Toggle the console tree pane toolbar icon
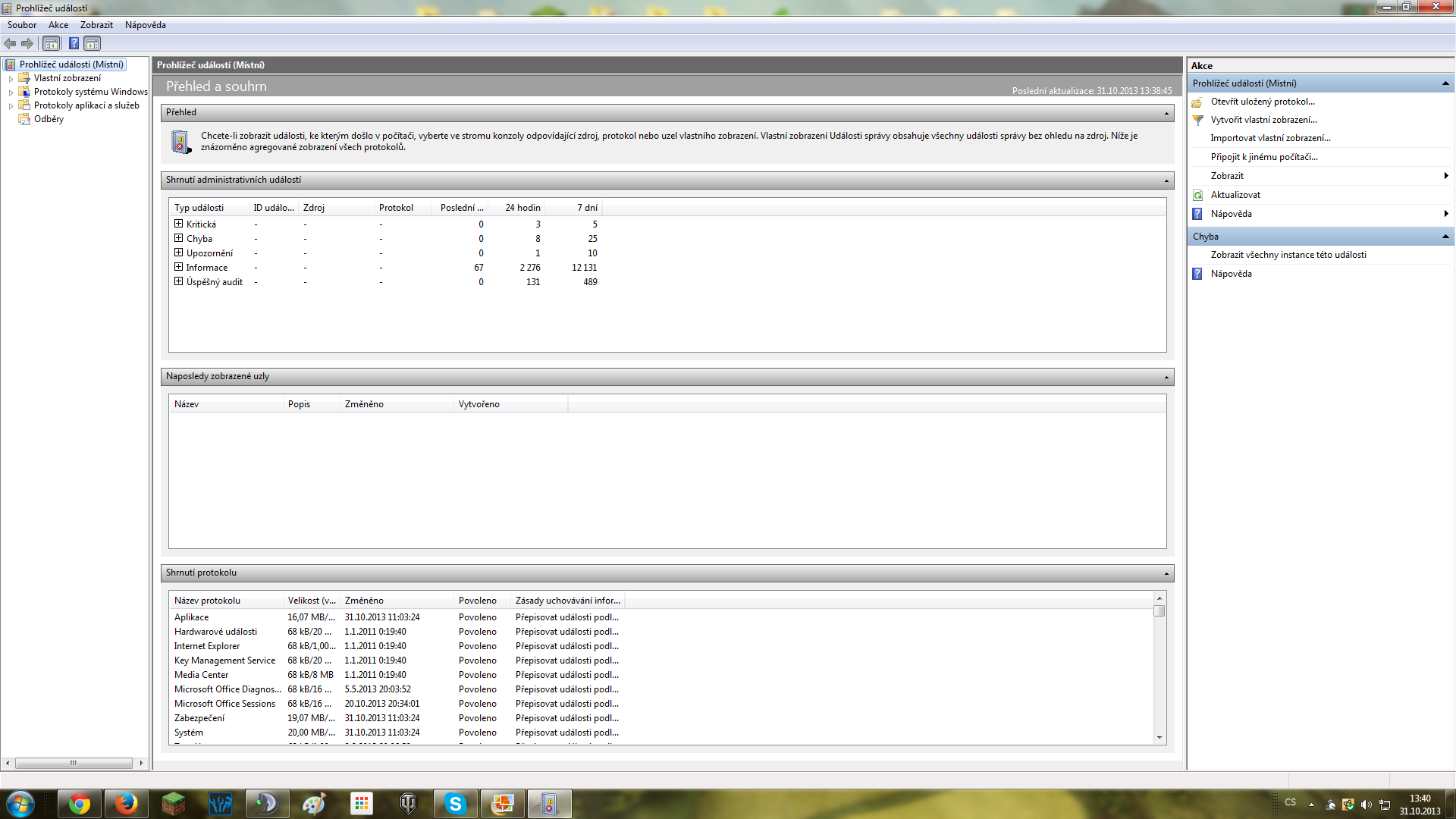The width and height of the screenshot is (1456, 819). click(x=51, y=43)
